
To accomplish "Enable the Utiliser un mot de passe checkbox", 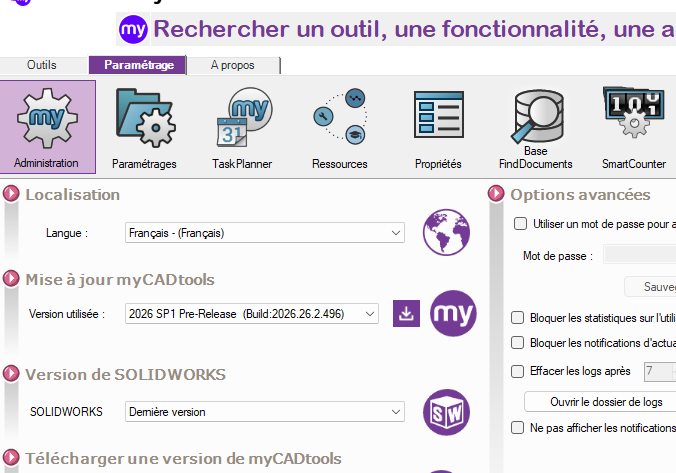I will pyautogui.click(x=519, y=224).
